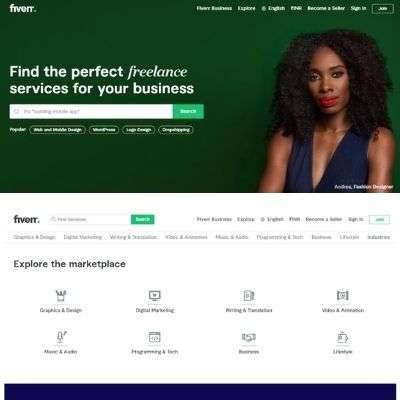Open the Graphics & Design tab in the category bar
400x400 pixels.
tap(34, 237)
